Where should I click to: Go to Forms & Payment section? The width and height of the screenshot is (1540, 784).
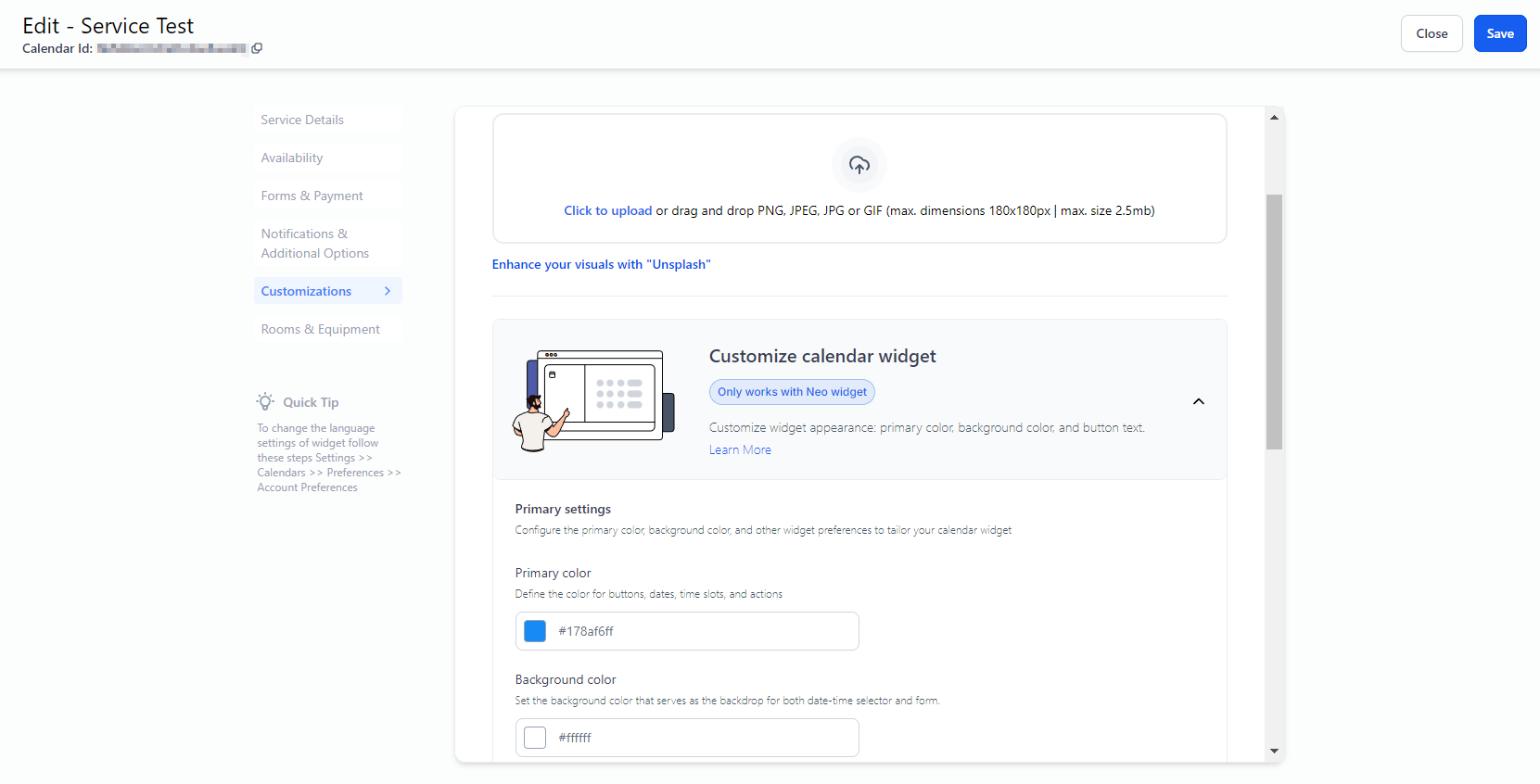click(312, 196)
